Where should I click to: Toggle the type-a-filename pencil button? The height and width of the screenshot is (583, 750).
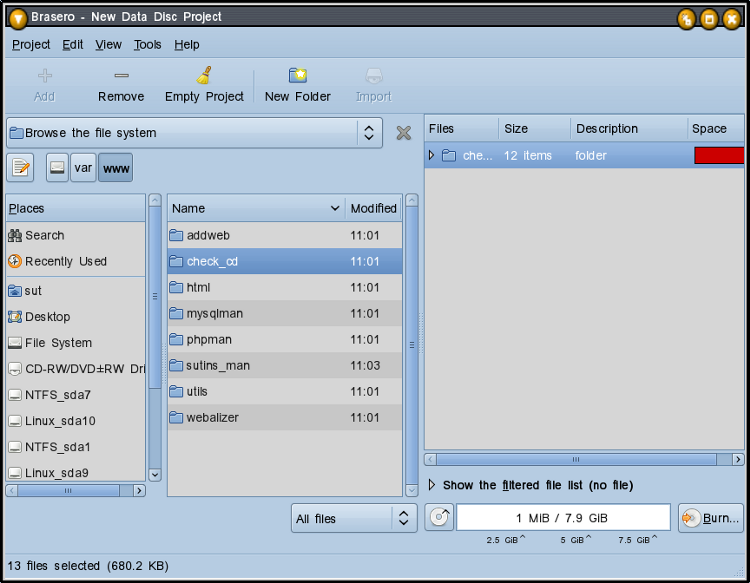(21, 168)
